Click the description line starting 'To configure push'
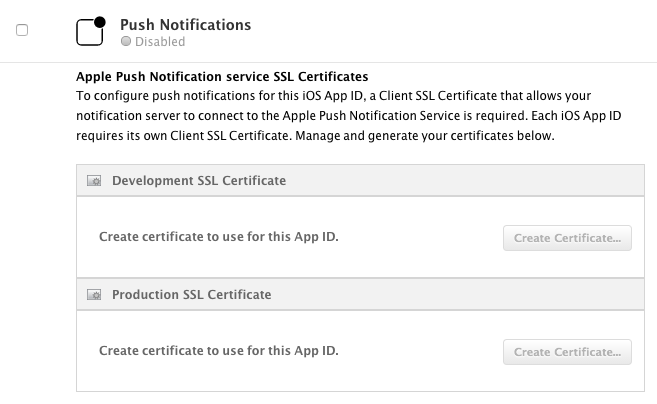Viewport: 657px width, 404px height. 334,96
